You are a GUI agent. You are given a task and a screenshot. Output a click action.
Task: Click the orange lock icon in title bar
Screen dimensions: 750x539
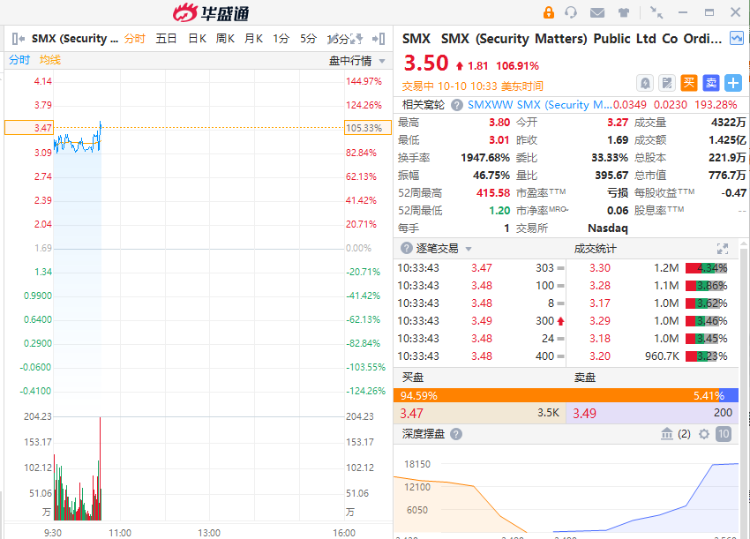coord(549,12)
